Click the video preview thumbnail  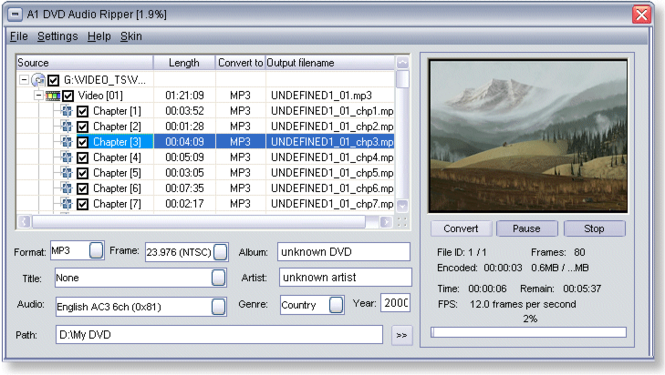tap(528, 136)
